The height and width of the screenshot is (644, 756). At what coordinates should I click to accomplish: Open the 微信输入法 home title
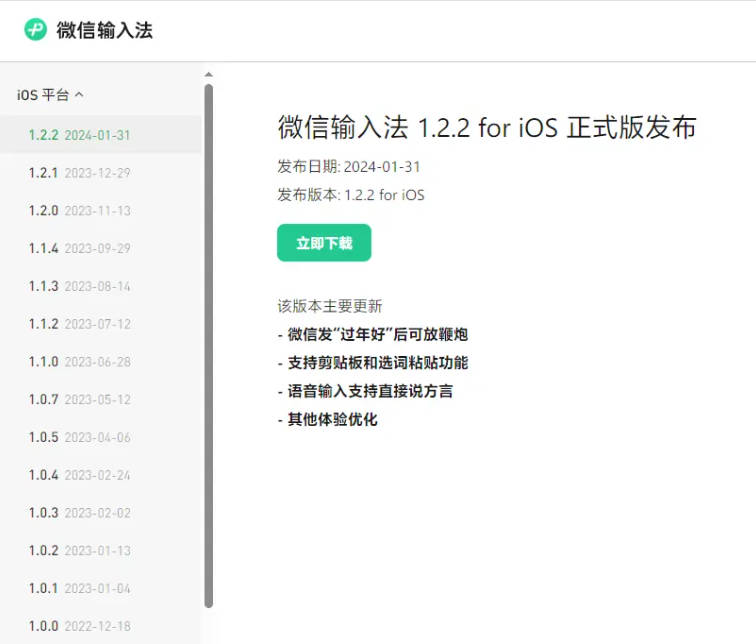104,30
